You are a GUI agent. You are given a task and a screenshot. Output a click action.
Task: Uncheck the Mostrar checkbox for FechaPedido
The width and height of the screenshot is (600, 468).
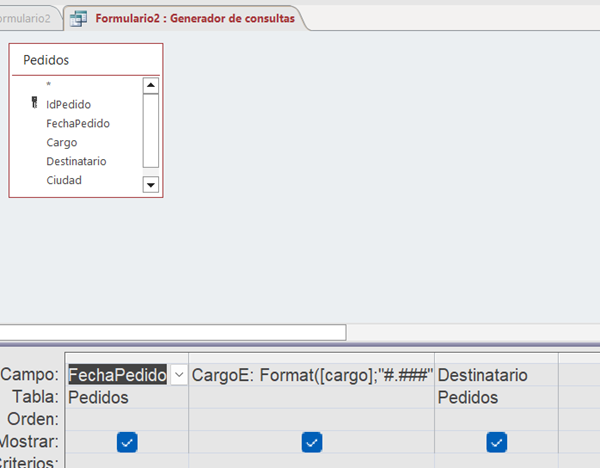[x=127, y=442]
